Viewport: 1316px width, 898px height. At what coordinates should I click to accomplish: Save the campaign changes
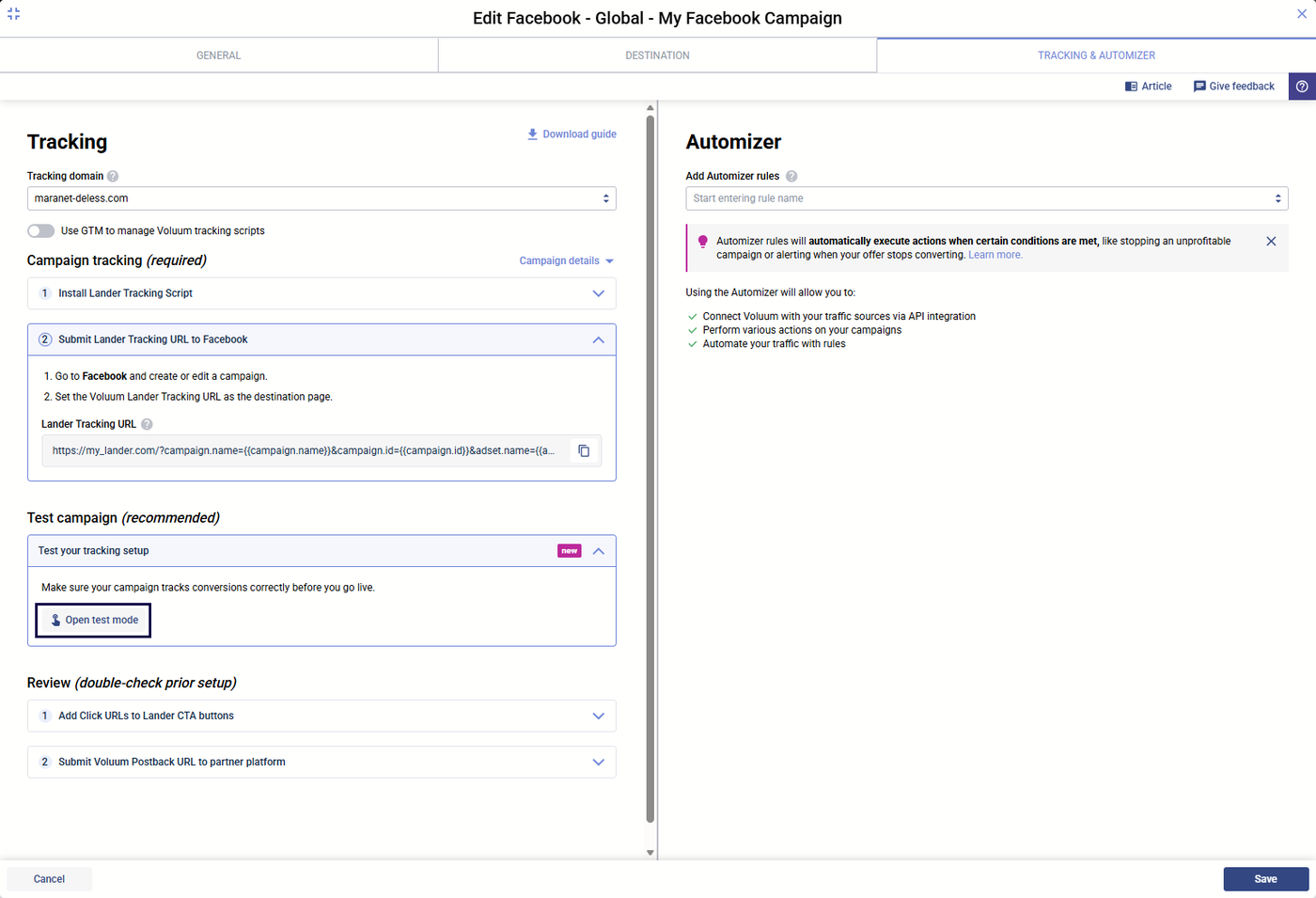(x=1266, y=879)
